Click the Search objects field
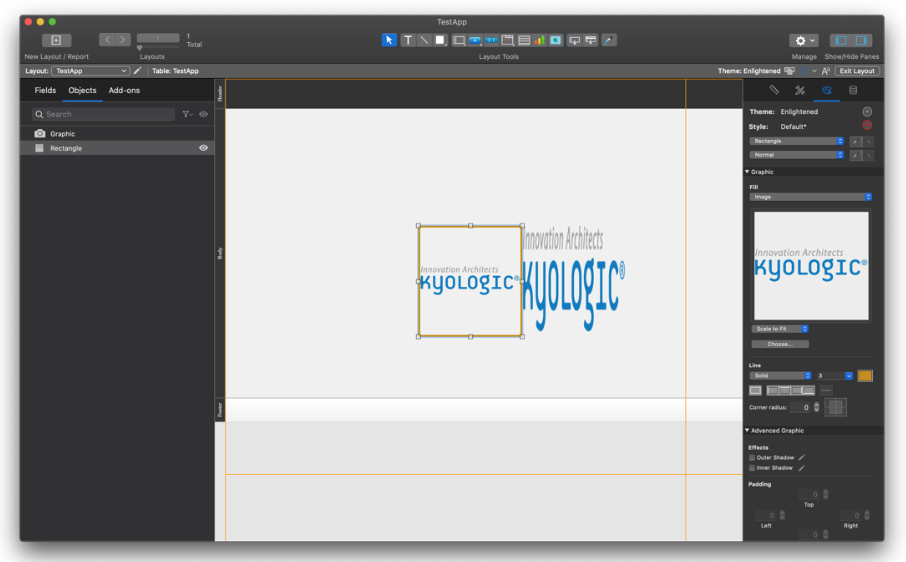The width and height of the screenshot is (906, 562). pyautogui.click(x=104, y=114)
